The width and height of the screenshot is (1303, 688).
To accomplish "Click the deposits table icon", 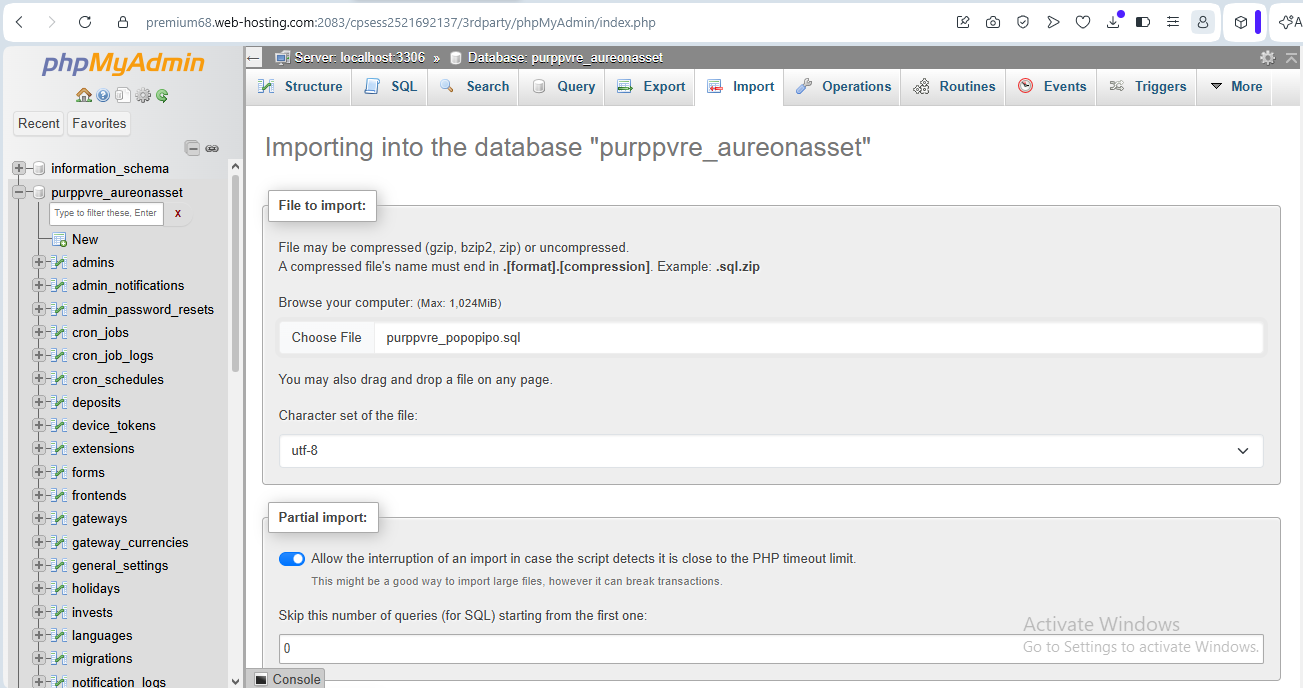I will click(x=59, y=402).
